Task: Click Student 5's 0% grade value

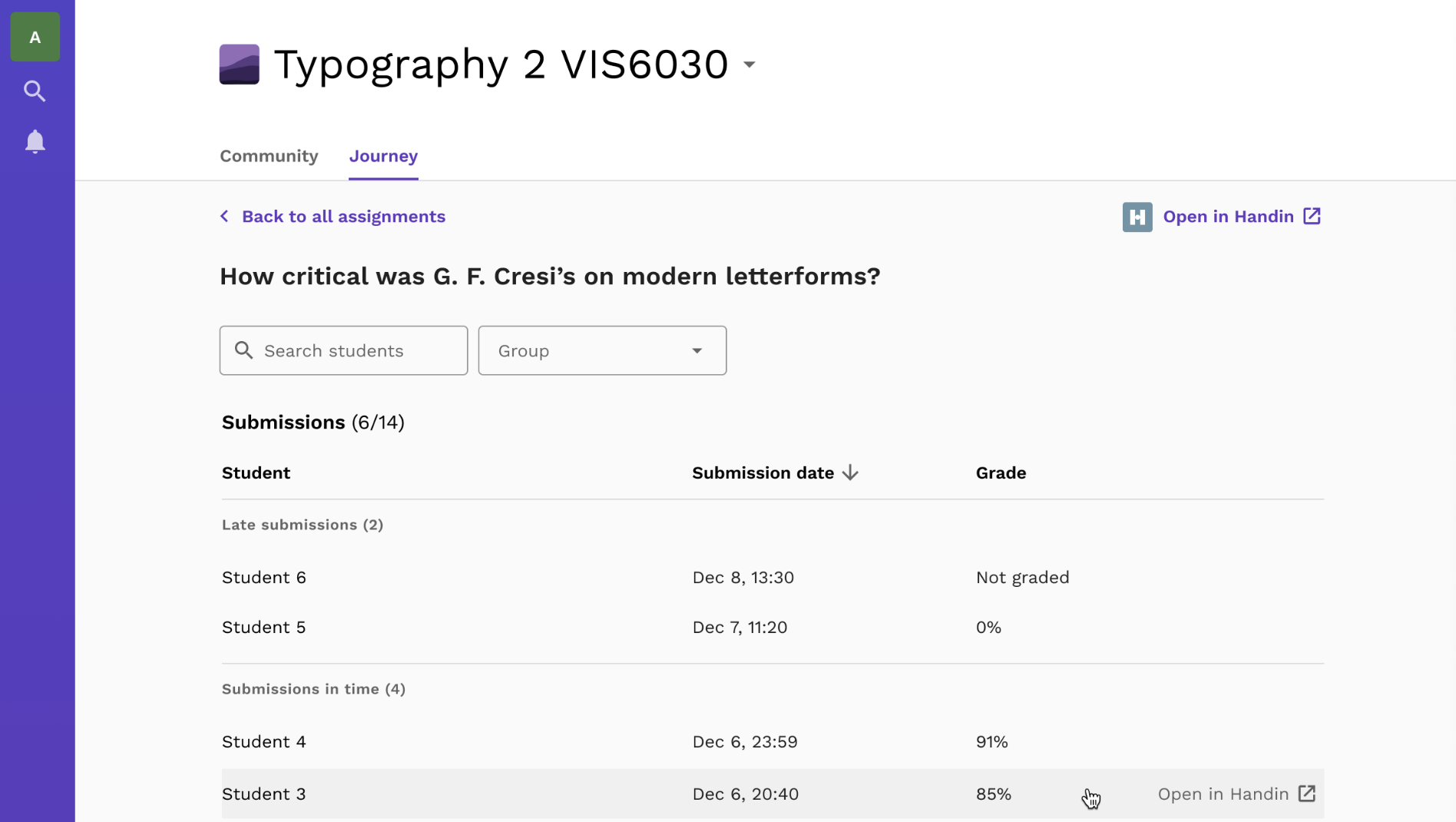Action: pos(988,627)
